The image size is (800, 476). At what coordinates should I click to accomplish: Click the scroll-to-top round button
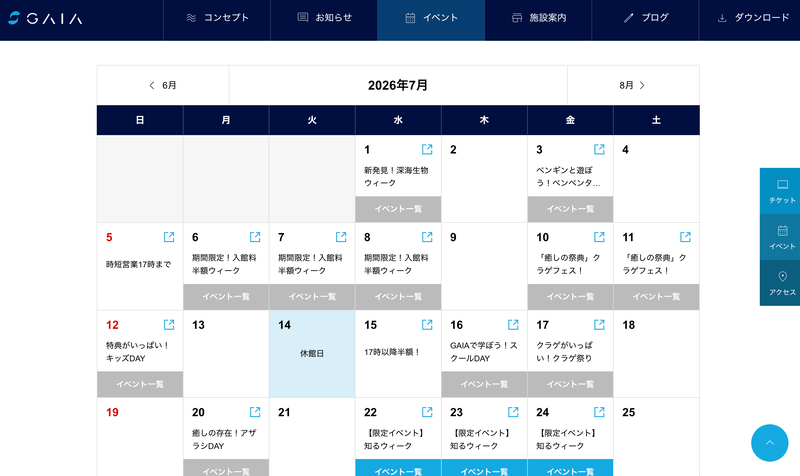(769, 443)
